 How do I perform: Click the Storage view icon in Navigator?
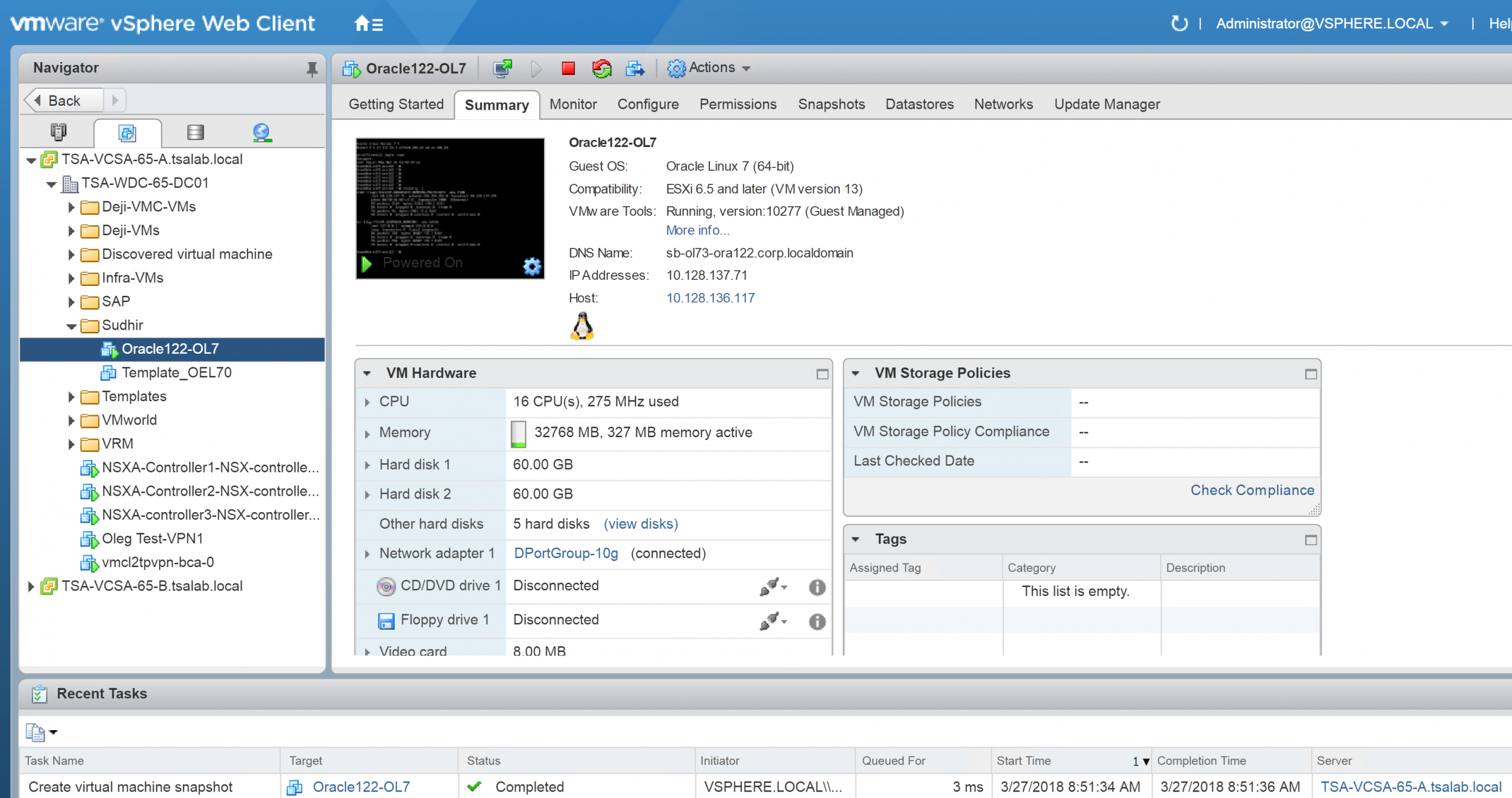(195, 132)
